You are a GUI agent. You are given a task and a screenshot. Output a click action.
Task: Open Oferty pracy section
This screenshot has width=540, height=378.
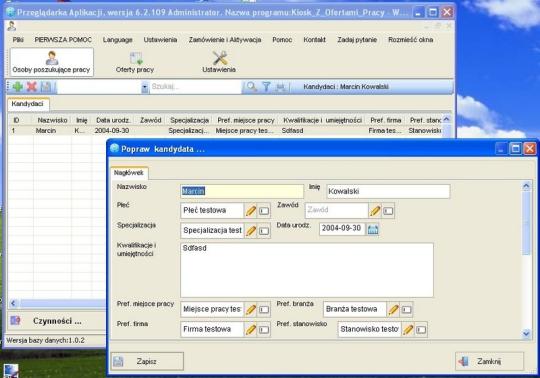pos(135,62)
